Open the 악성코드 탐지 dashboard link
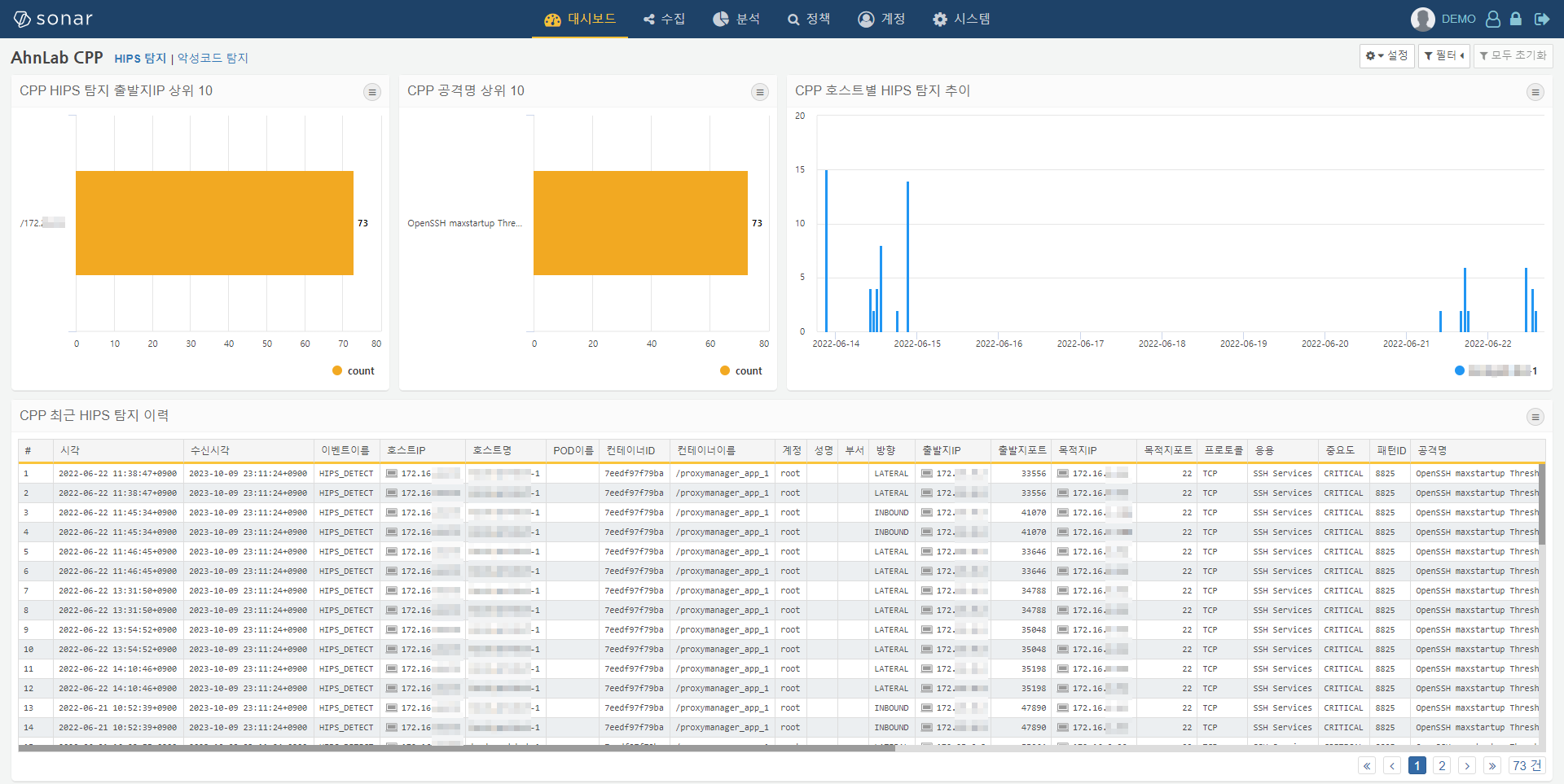This screenshot has height=784, width=1564. (213, 58)
